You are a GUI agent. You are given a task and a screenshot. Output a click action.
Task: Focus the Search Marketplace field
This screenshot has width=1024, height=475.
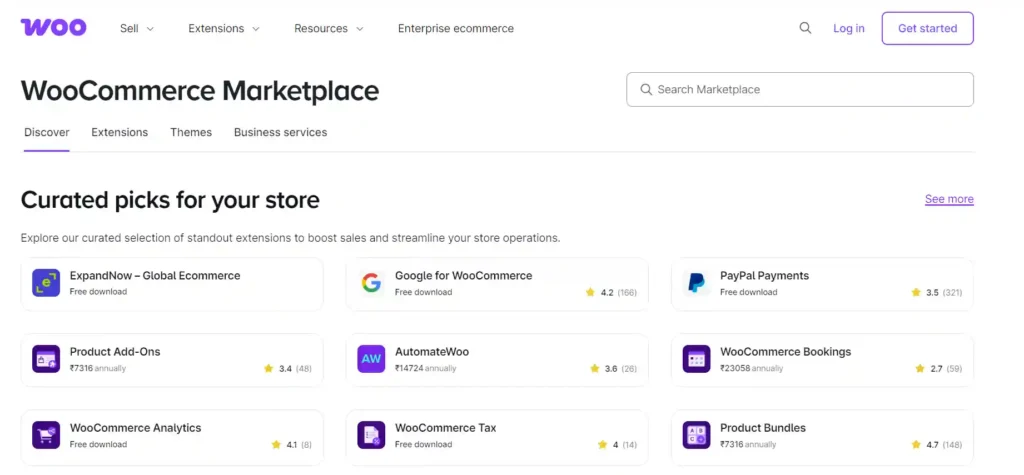pyautogui.click(x=800, y=90)
